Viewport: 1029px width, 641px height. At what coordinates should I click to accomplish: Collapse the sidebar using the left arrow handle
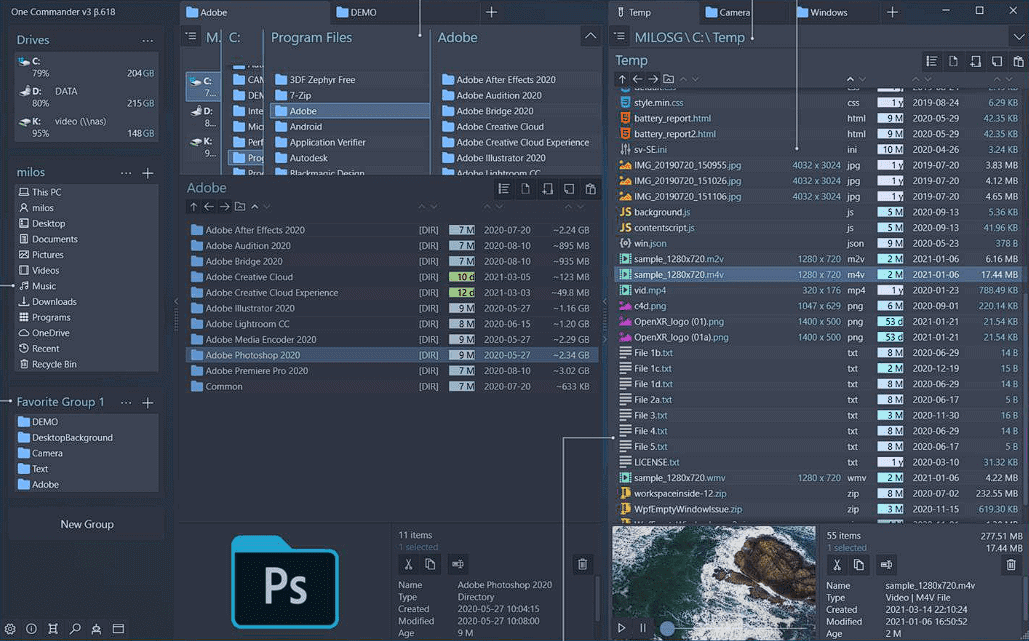(175, 301)
